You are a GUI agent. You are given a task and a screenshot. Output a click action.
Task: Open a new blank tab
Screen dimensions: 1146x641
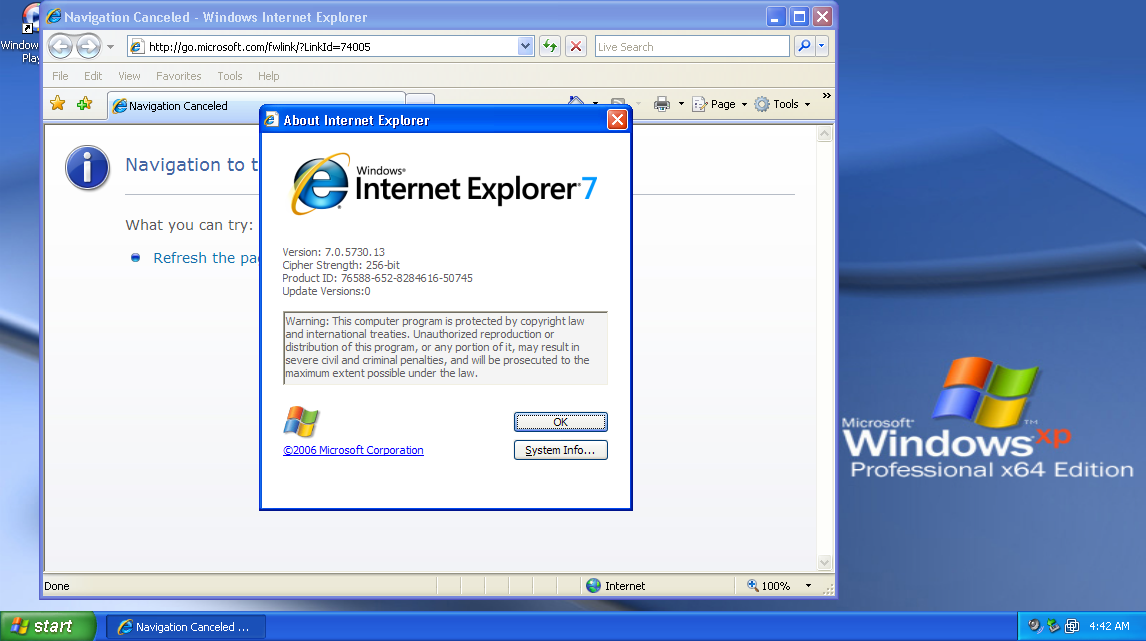tap(420, 100)
